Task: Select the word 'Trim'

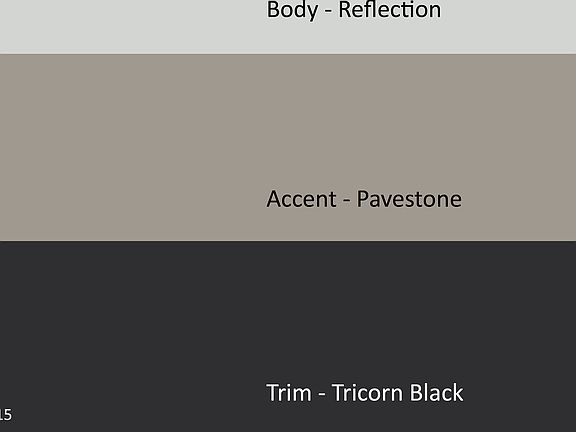Action: pyautogui.click(x=289, y=393)
